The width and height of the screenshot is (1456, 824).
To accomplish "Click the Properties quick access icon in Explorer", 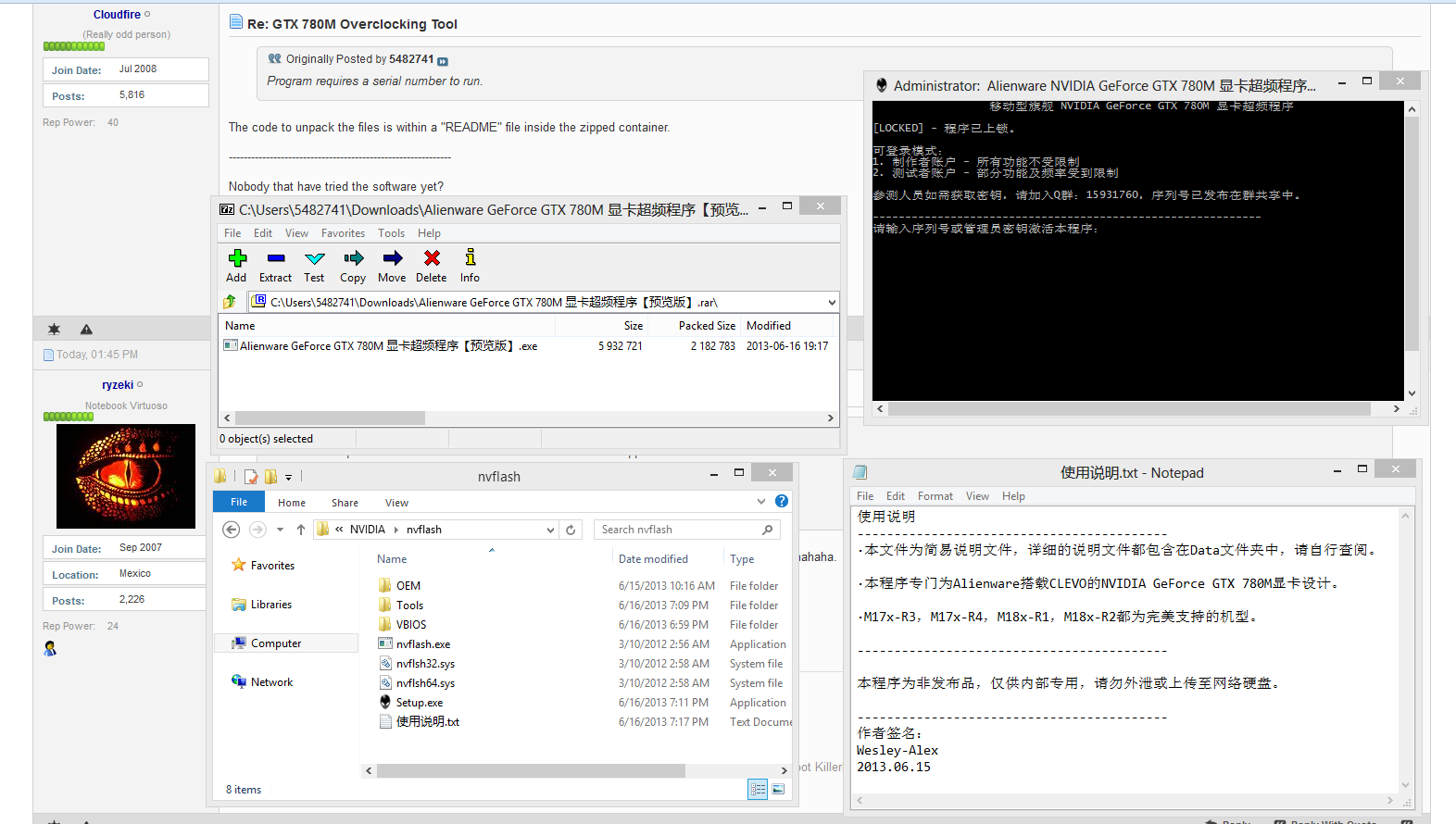I will 251,477.
